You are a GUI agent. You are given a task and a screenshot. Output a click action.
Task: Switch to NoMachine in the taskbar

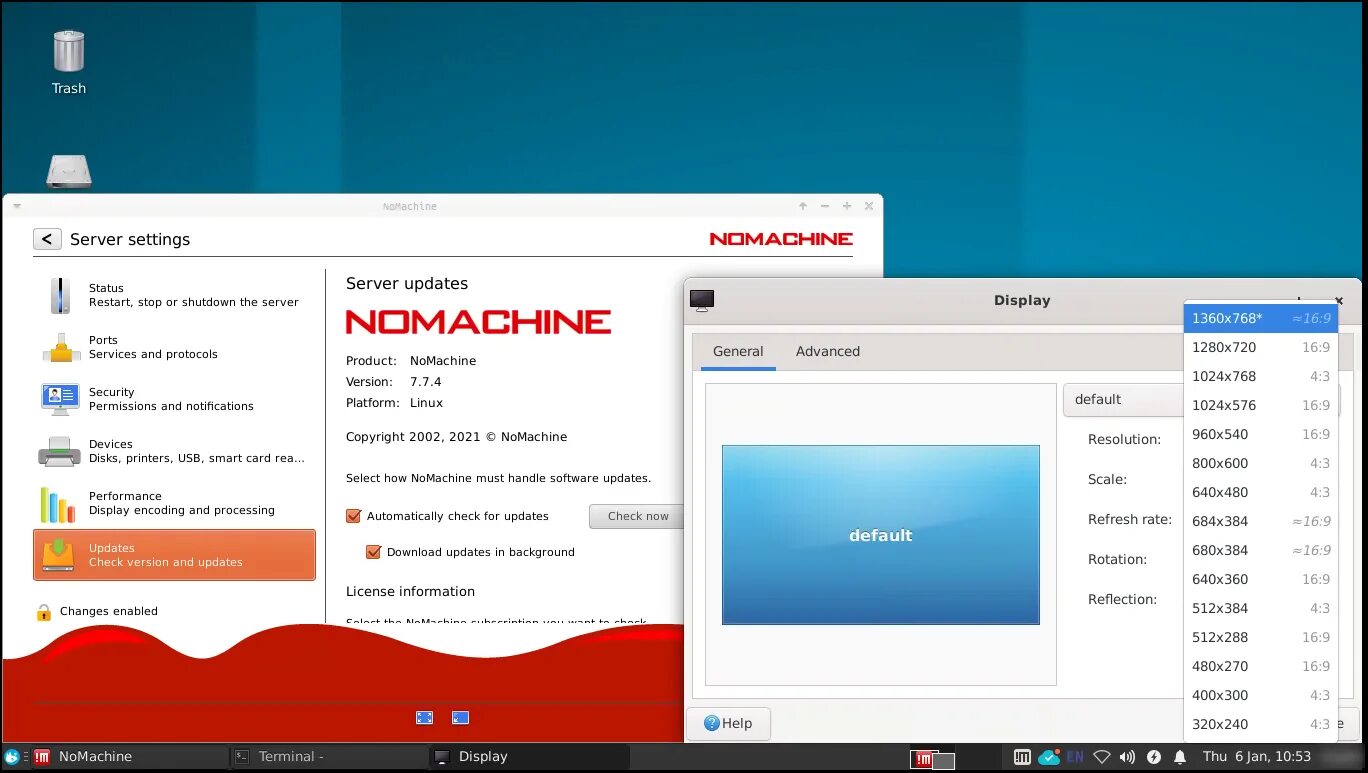128,757
